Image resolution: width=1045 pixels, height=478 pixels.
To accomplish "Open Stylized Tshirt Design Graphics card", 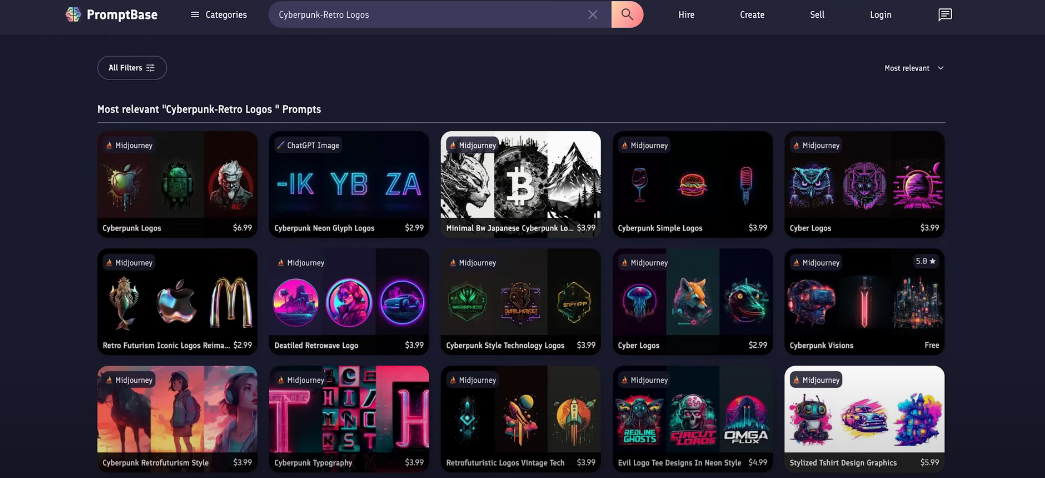I will click(864, 419).
